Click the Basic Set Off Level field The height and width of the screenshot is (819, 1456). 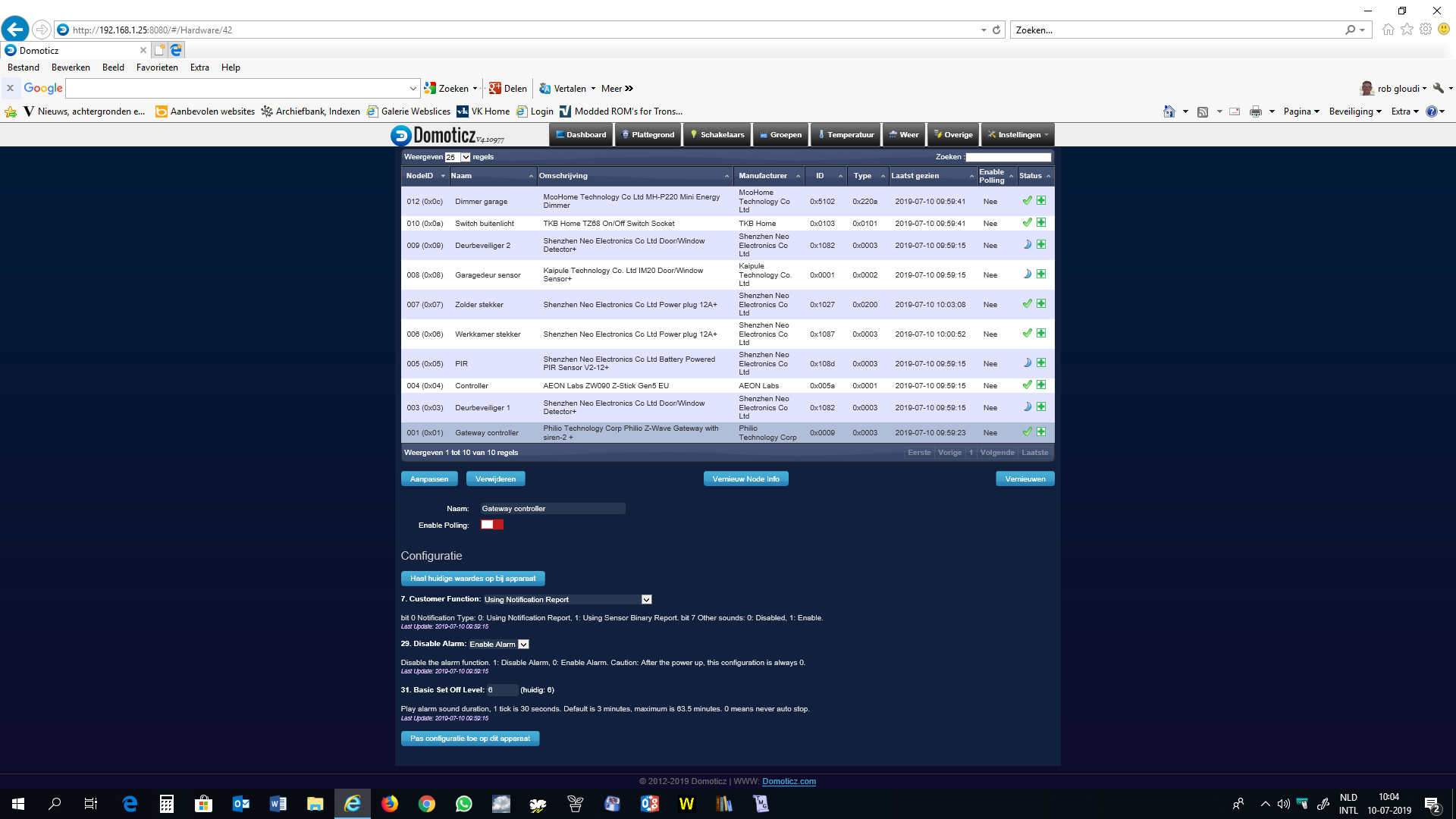point(501,690)
